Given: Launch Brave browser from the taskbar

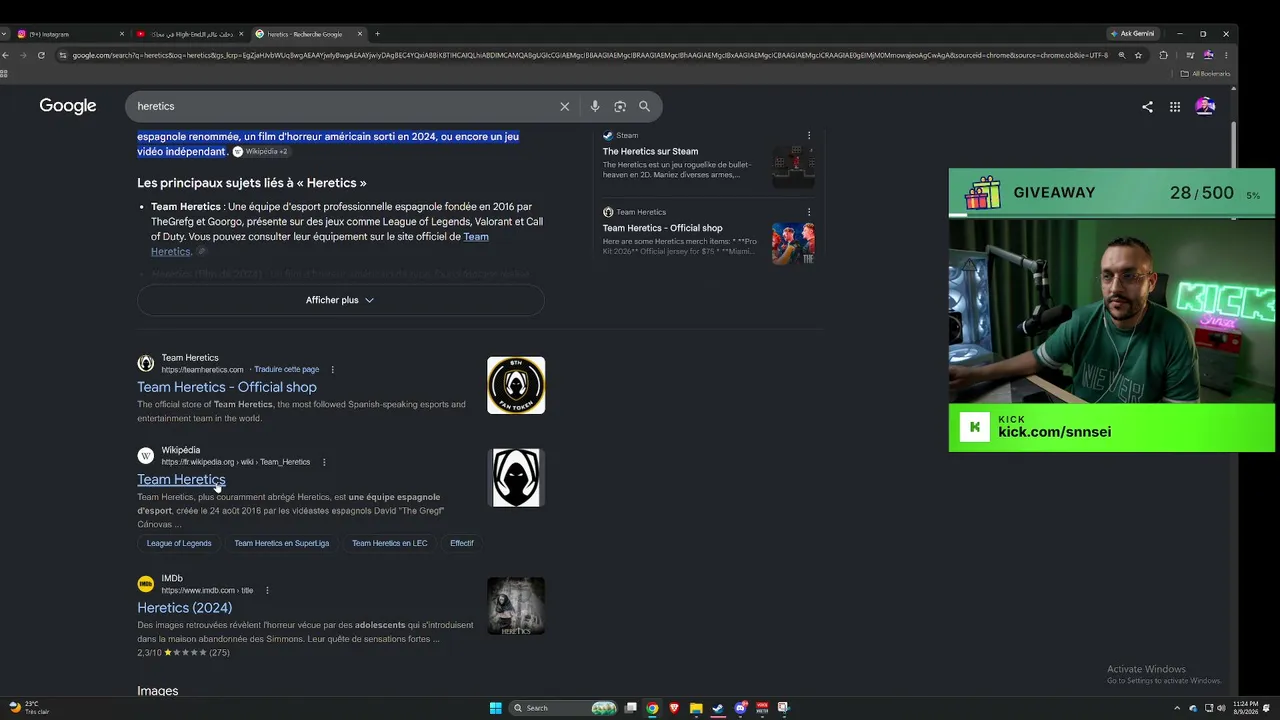Looking at the screenshot, I should point(674,708).
